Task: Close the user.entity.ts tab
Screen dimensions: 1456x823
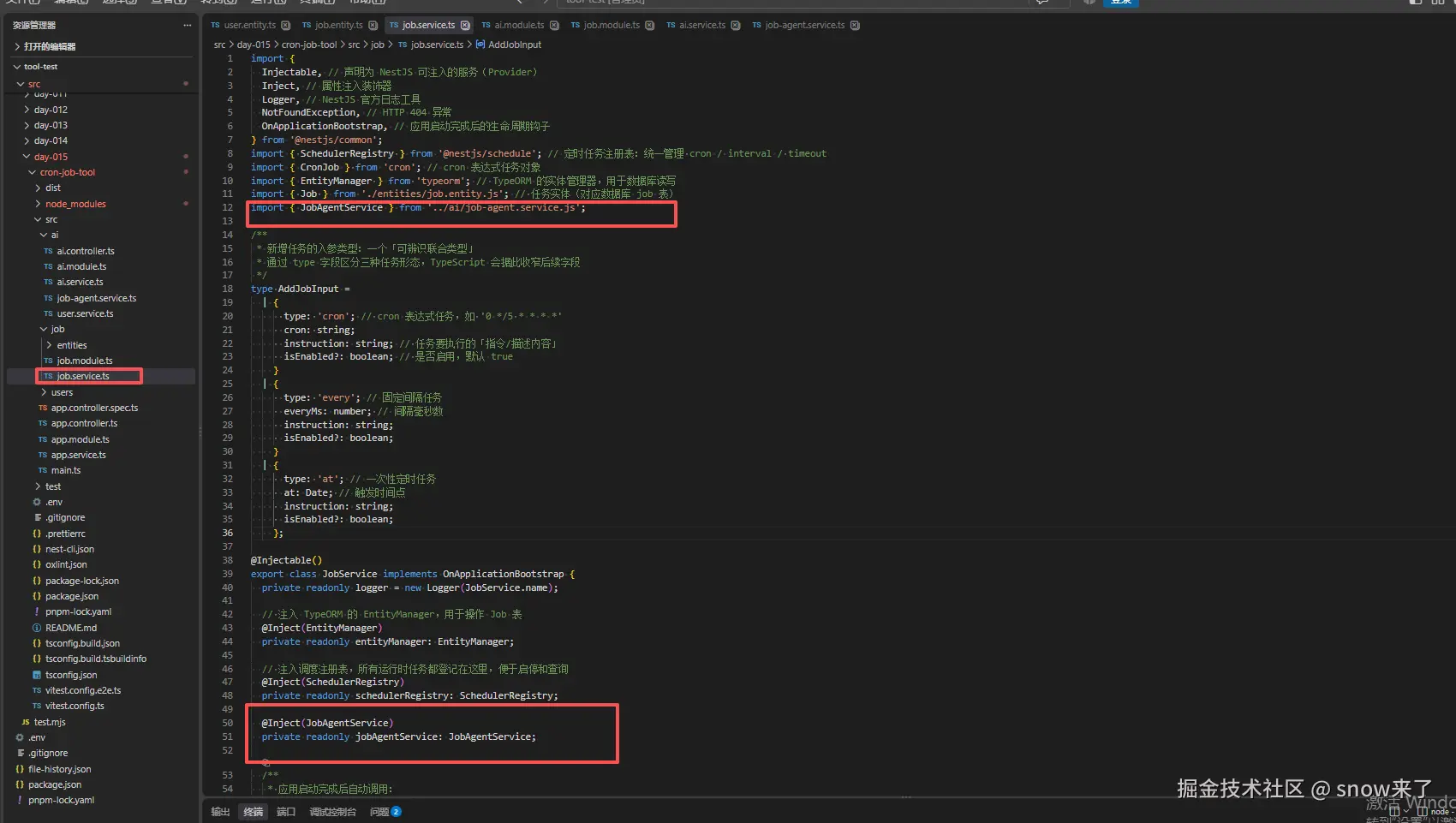Action: [x=285, y=25]
